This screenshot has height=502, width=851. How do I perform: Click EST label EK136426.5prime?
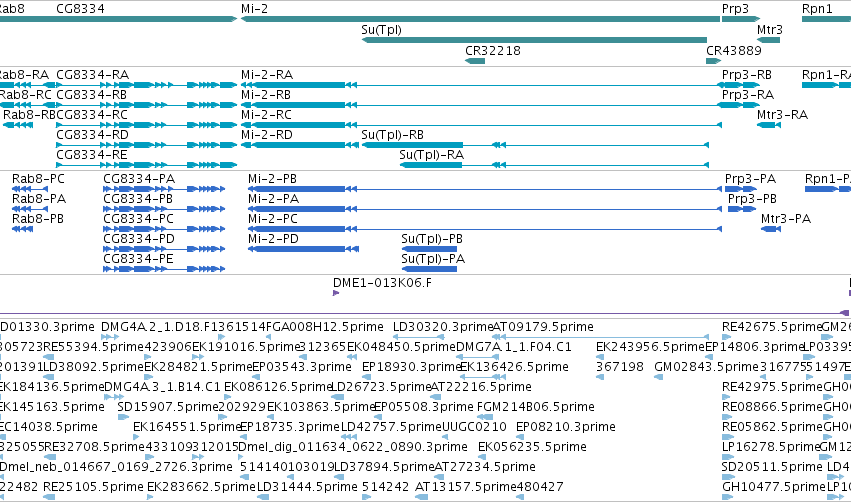coord(514,367)
